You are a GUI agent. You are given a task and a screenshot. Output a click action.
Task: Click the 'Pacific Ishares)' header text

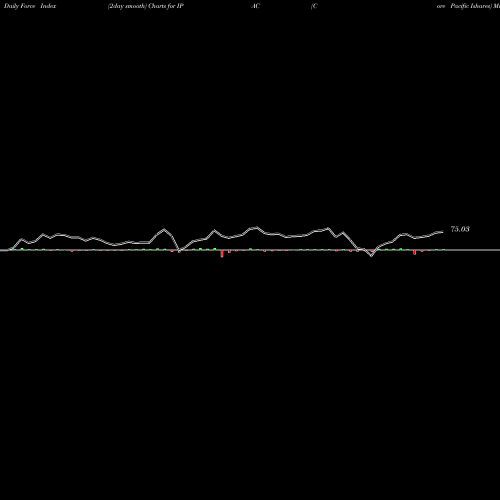tap(471, 6)
